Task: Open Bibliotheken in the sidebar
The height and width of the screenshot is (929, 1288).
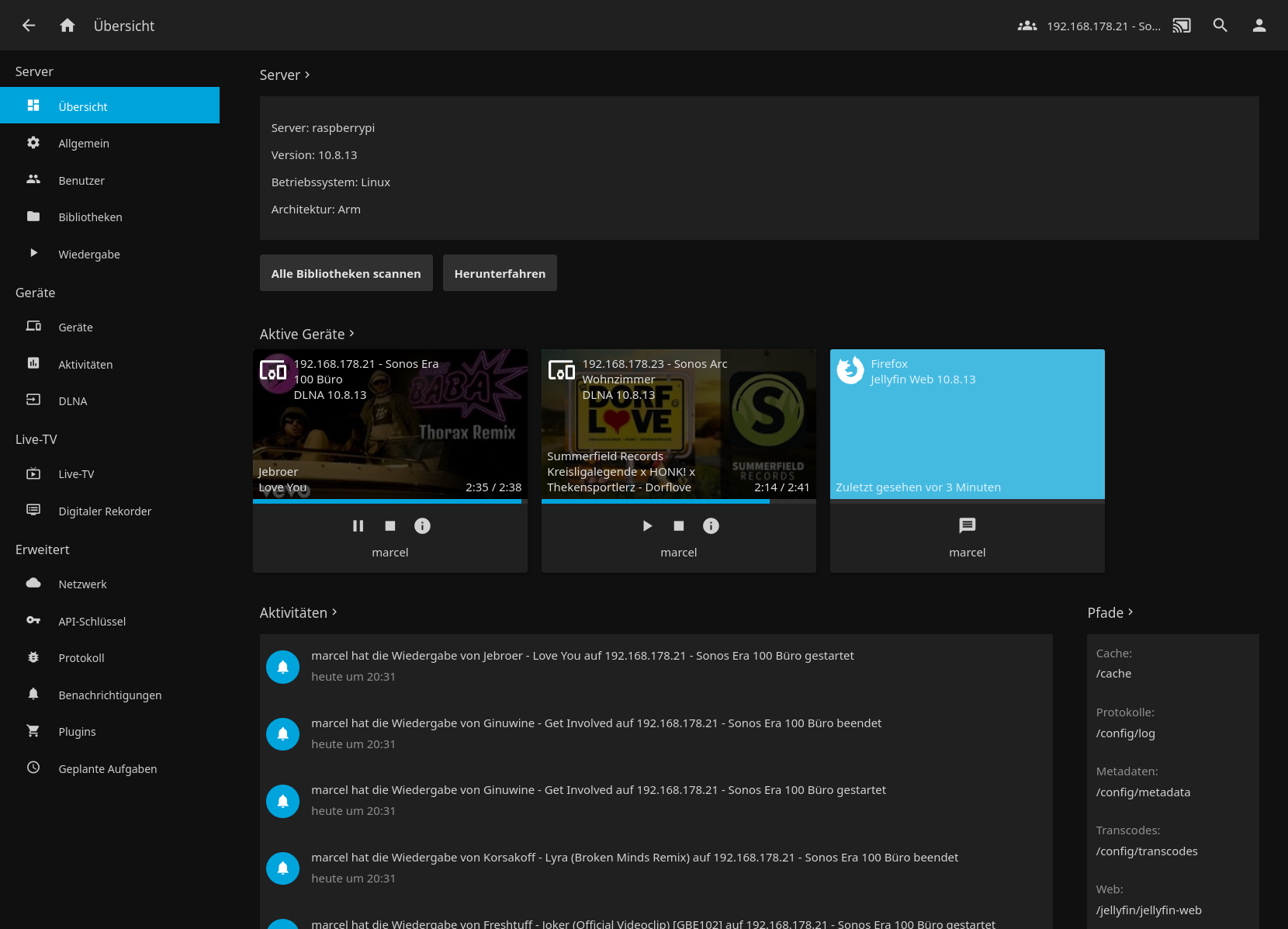Action: point(109,217)
